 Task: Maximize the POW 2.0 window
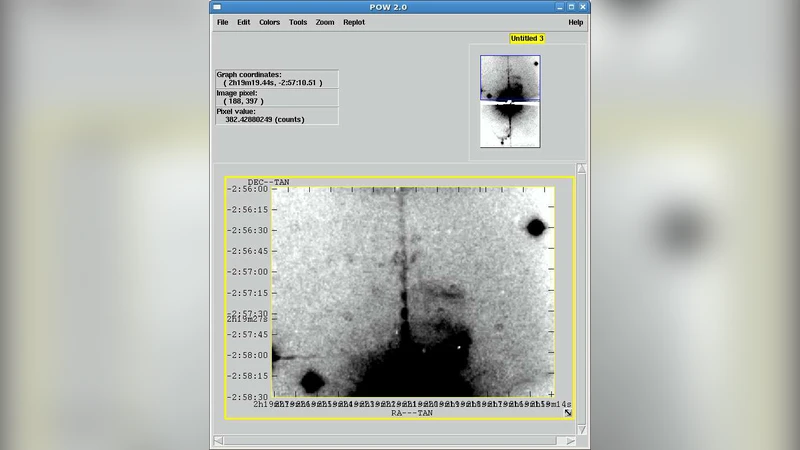[x=569, y=6]
